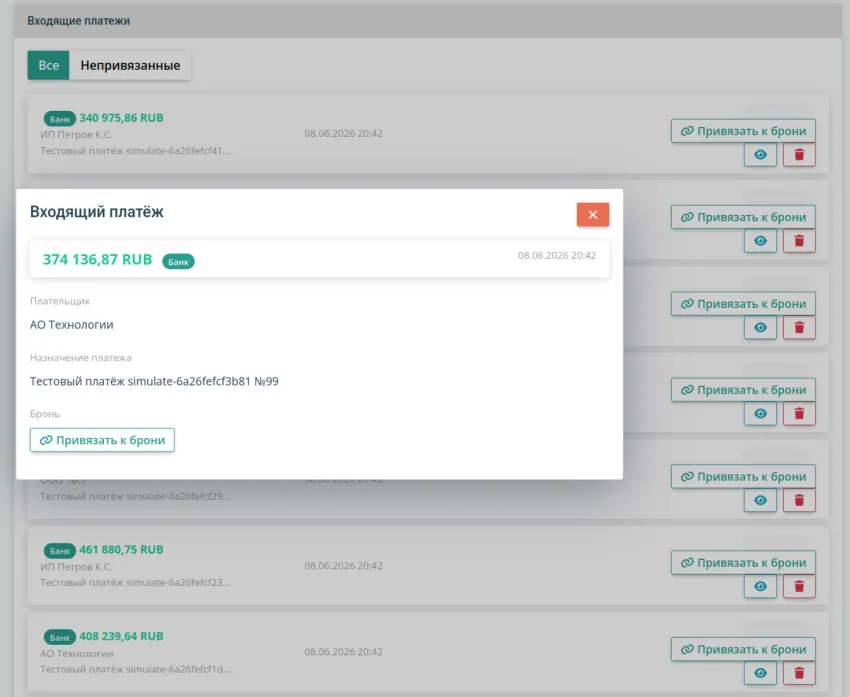Click the Назначение платежа label
The width and height of the screenshot is (850, 697).
point(81,358)
